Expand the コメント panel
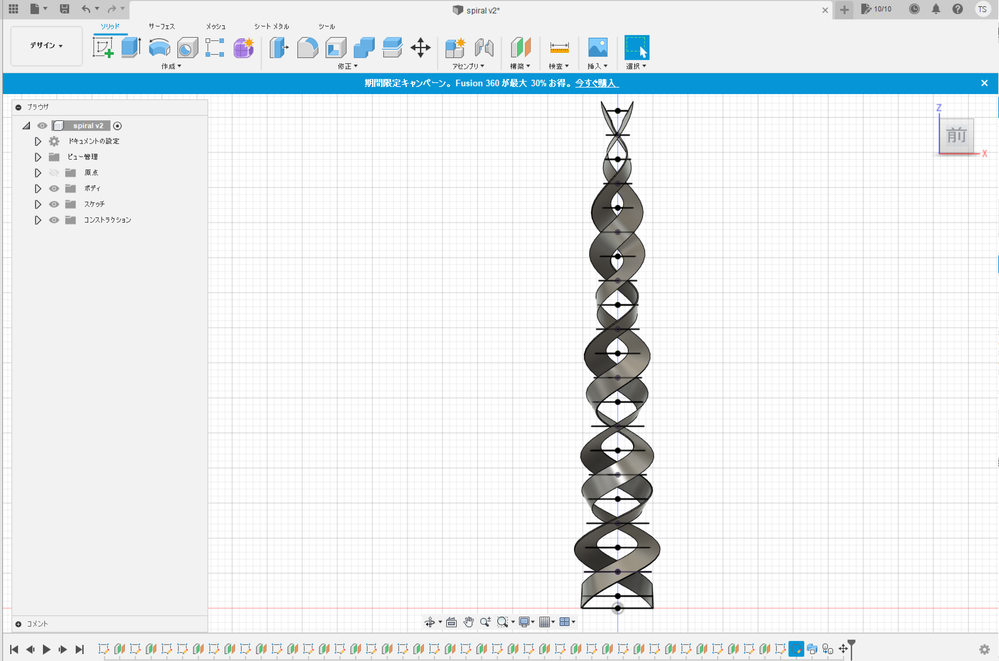 (18, 624)
